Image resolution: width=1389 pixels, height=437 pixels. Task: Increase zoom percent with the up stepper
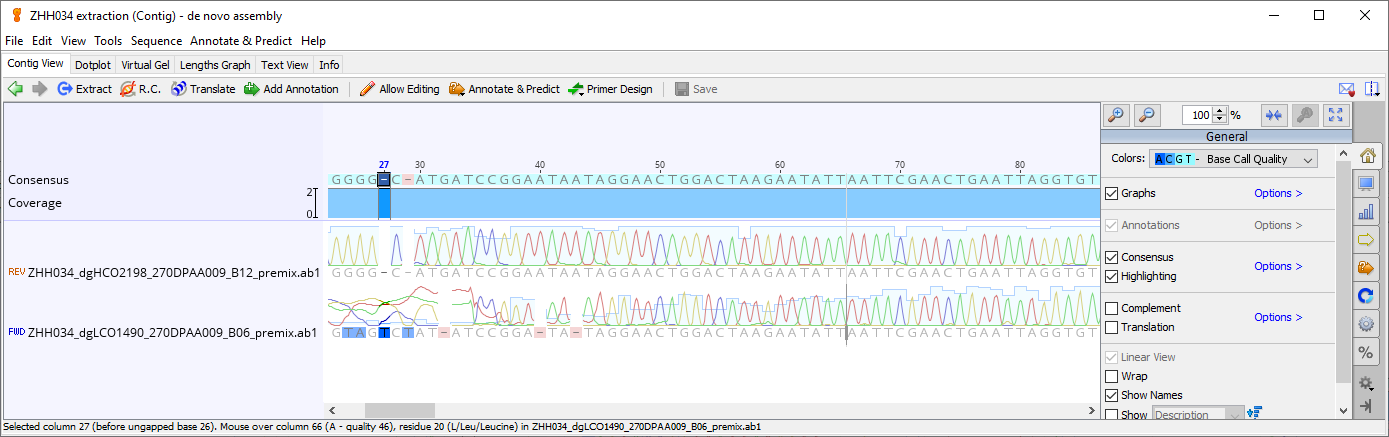coord(1221,111)
